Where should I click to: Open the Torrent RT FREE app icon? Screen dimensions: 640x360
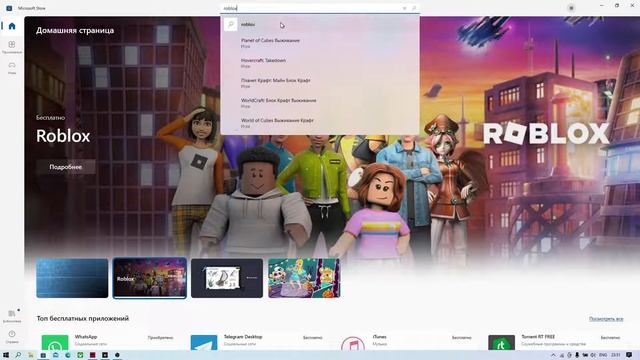501,343
